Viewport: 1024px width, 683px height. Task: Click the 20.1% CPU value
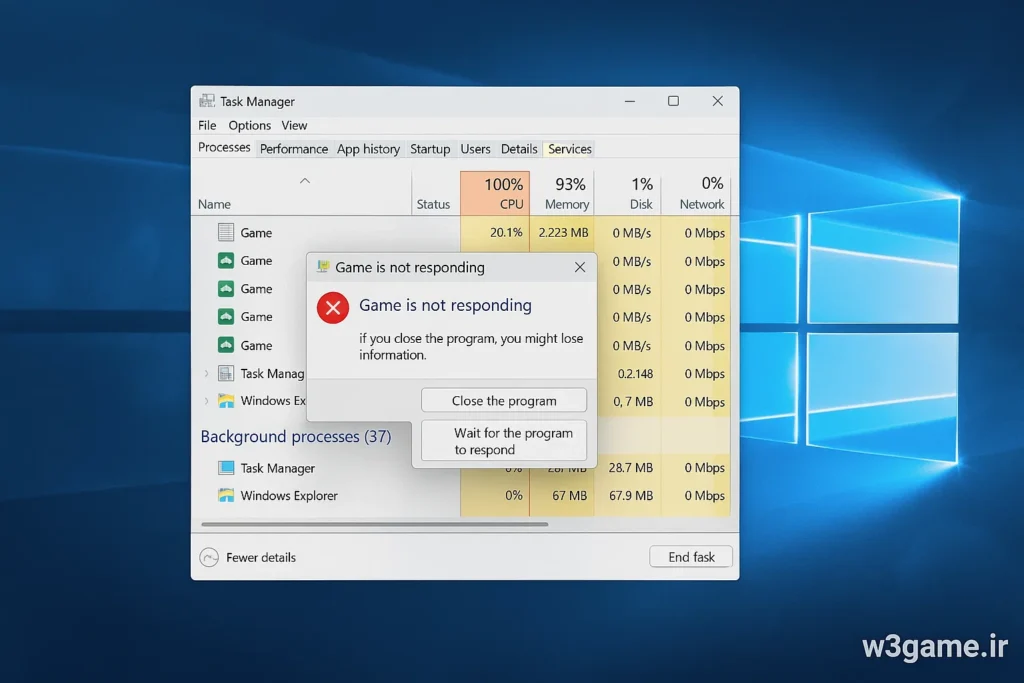pos(506,232)
